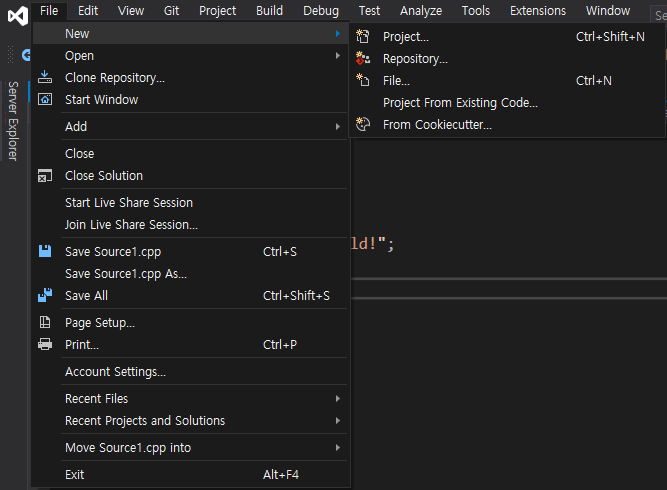Expand the Recent Files submenu arrow

click(x=338, y=399)
